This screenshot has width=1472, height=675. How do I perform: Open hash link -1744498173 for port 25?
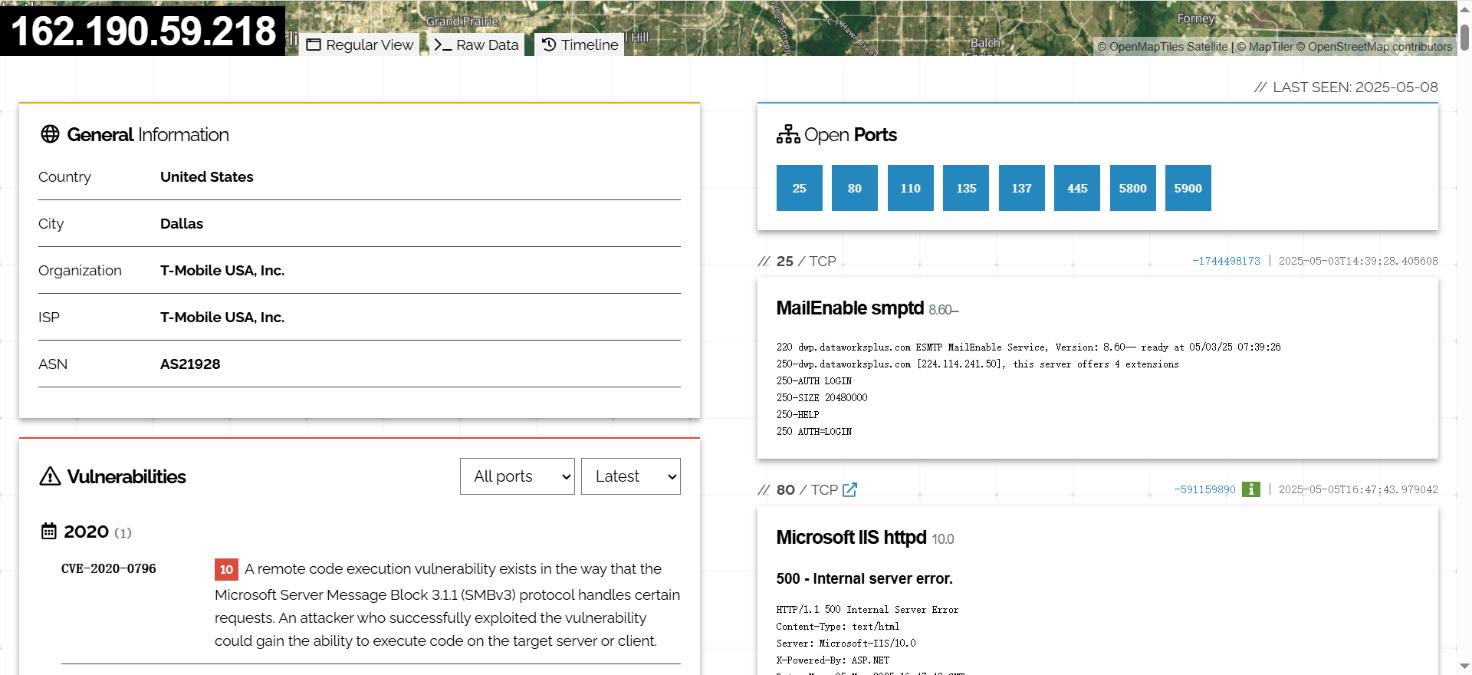(1226, 261)
